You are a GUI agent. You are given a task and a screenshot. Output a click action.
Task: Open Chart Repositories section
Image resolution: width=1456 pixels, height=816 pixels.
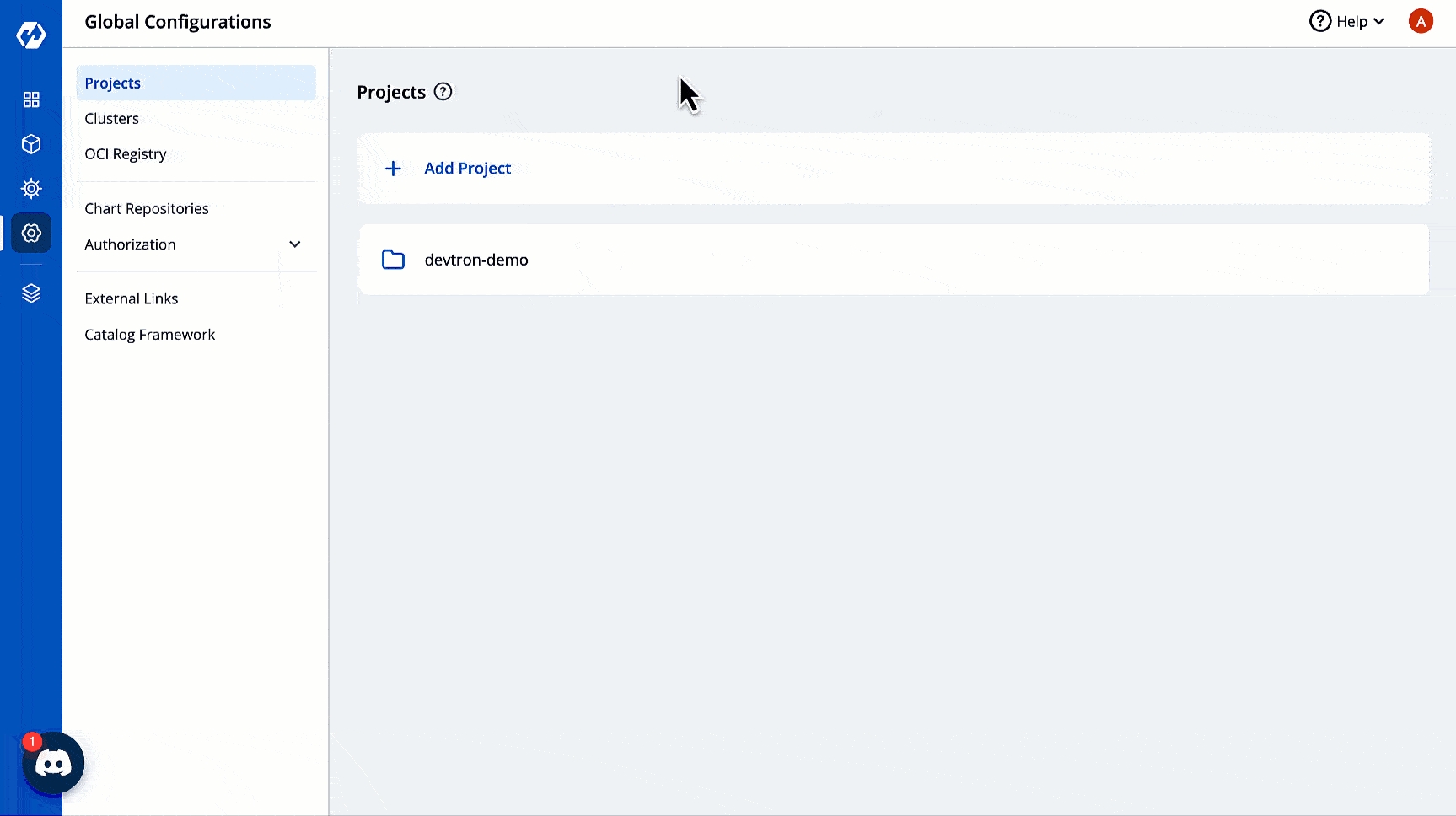pos(147,209)
